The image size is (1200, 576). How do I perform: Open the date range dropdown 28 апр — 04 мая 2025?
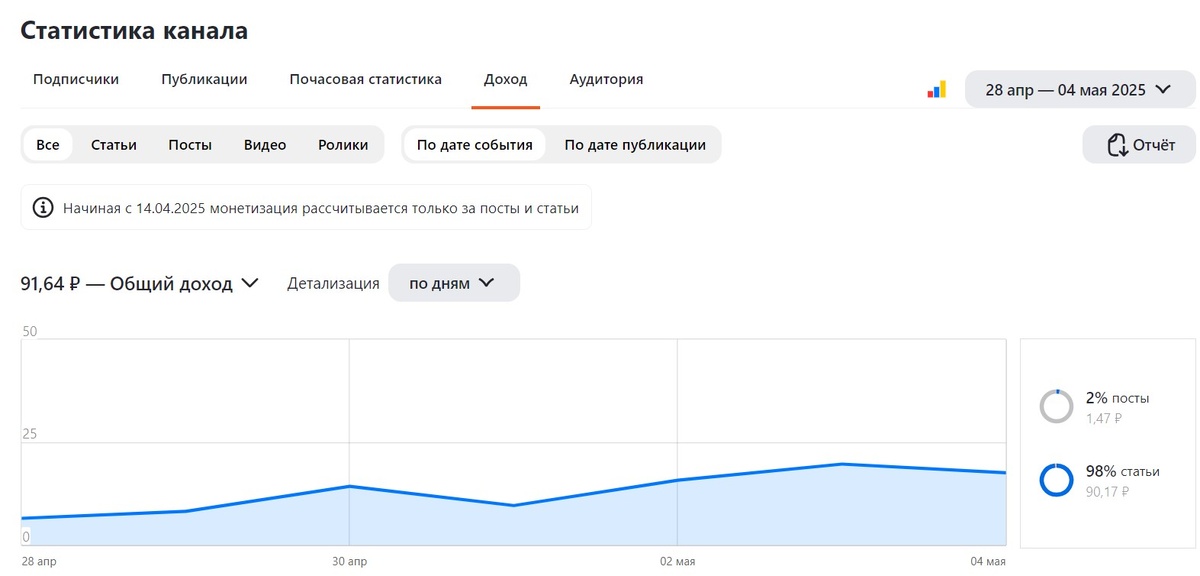pyautogui.click(x=1080, y=89)
